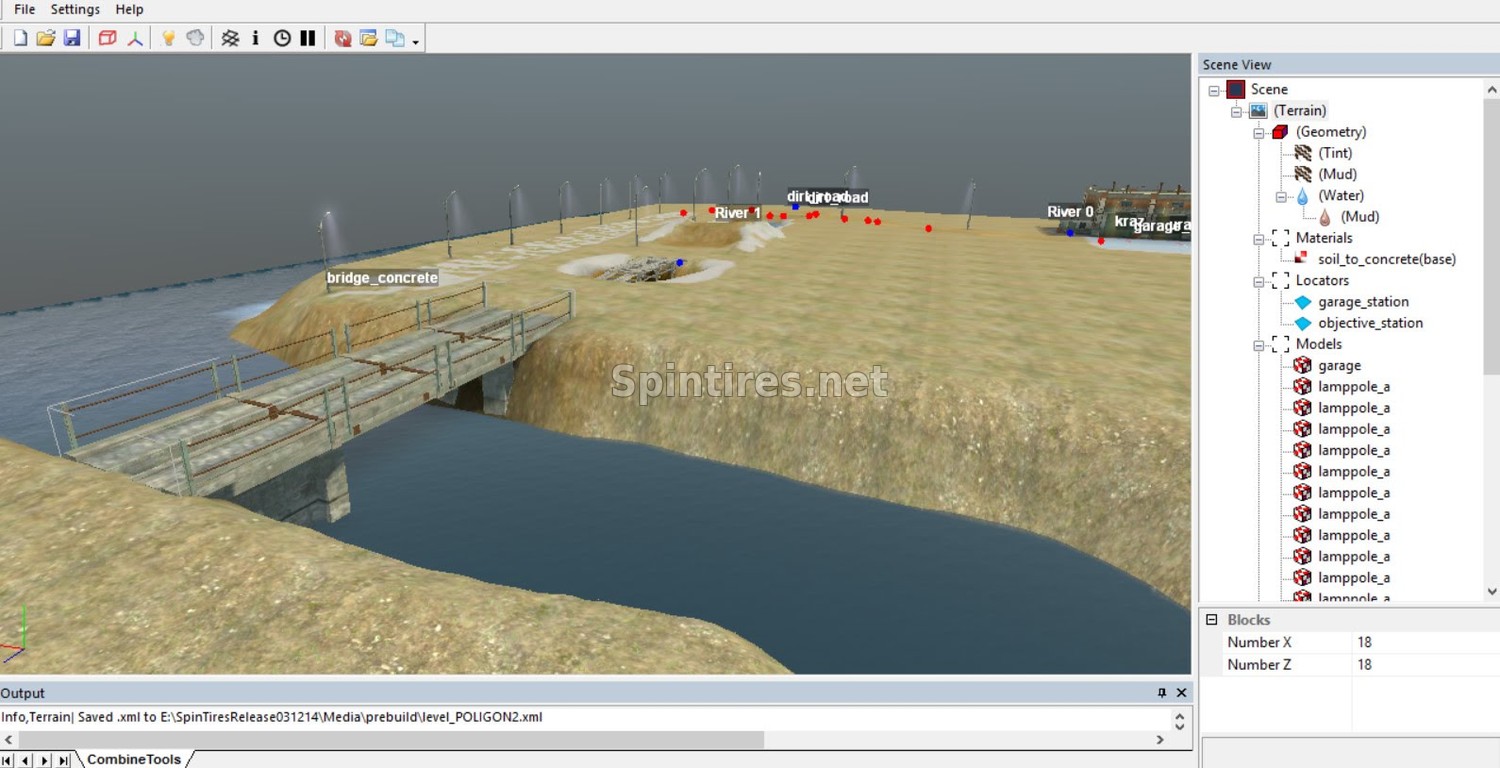Screen dimensions: 1500x768
Task: Click the Scene node icon
Action: (x=1236, y=89)
